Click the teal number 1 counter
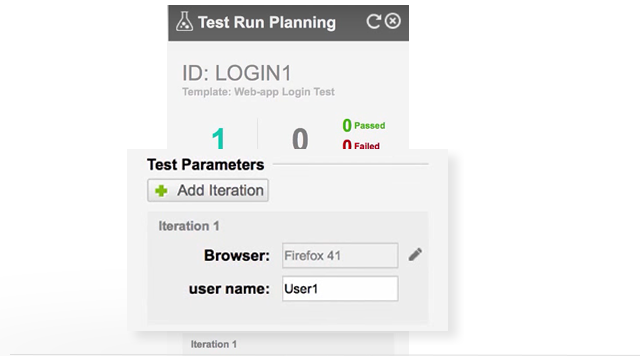The image size is (640, 360). (219, 138)
